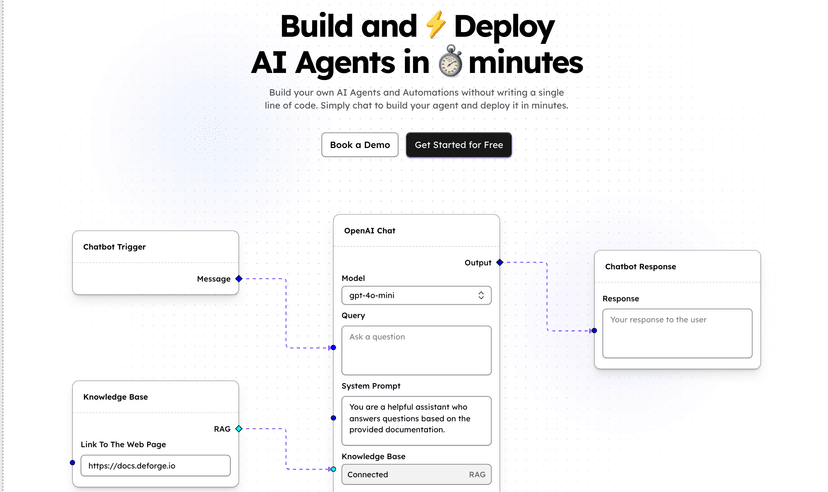Click the System Prompt input connection dot

(x=333, y=418)
